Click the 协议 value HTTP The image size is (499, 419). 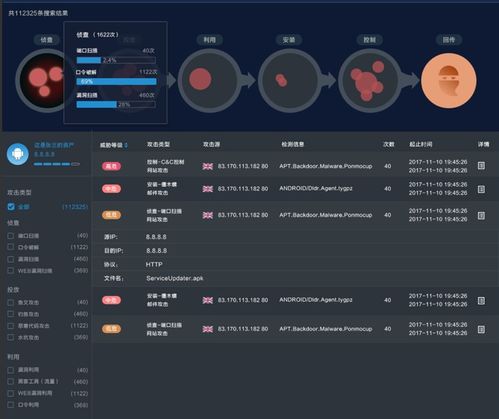154,264
